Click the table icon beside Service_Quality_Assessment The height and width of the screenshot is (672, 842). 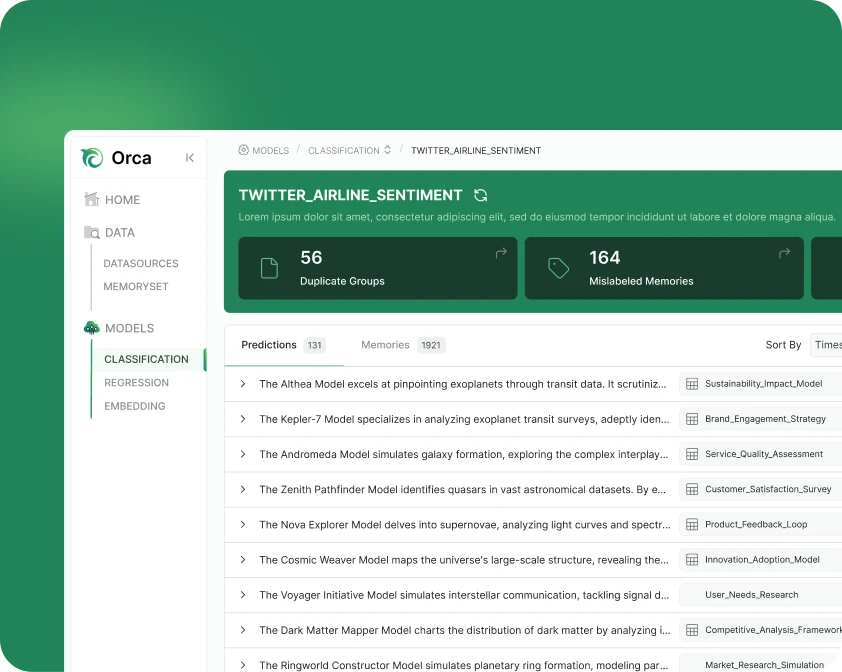692,454
